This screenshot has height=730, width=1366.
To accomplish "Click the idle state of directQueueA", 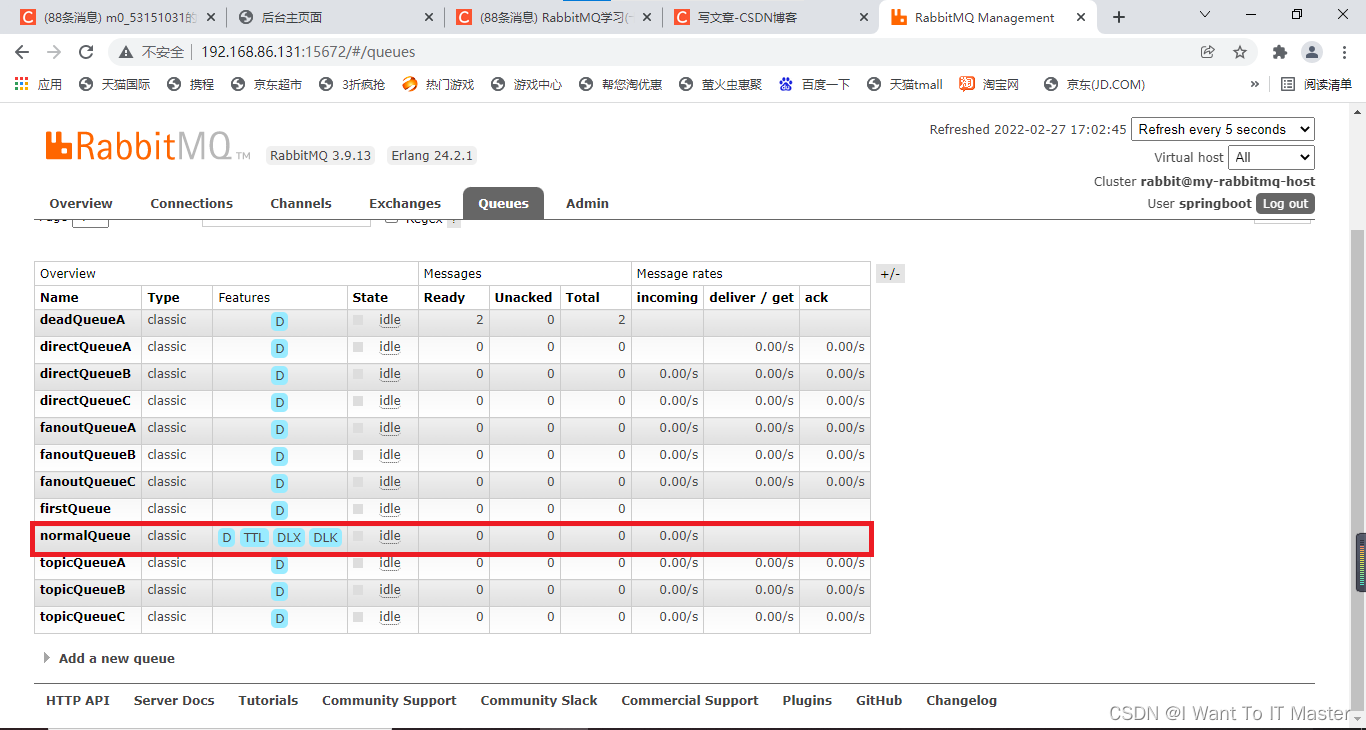I will [390, 347].
